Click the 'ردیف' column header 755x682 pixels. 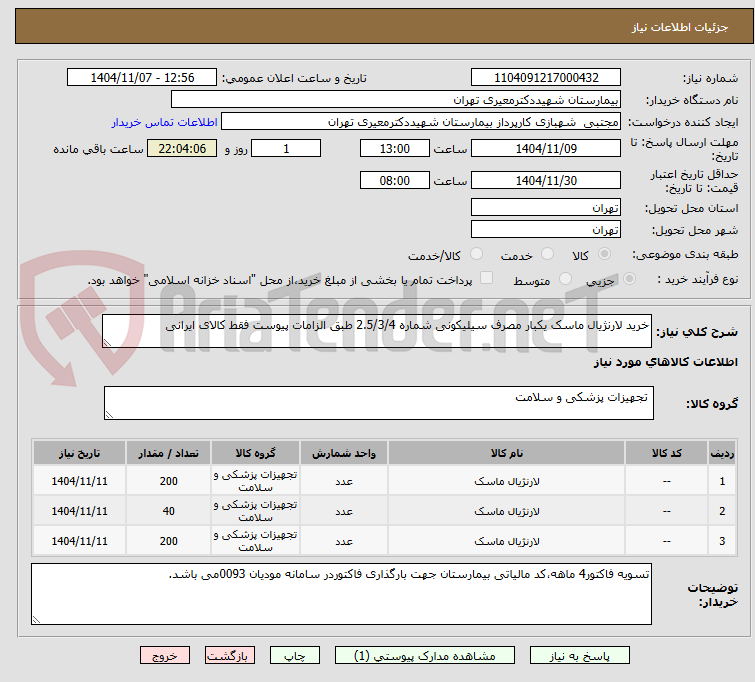722,453
